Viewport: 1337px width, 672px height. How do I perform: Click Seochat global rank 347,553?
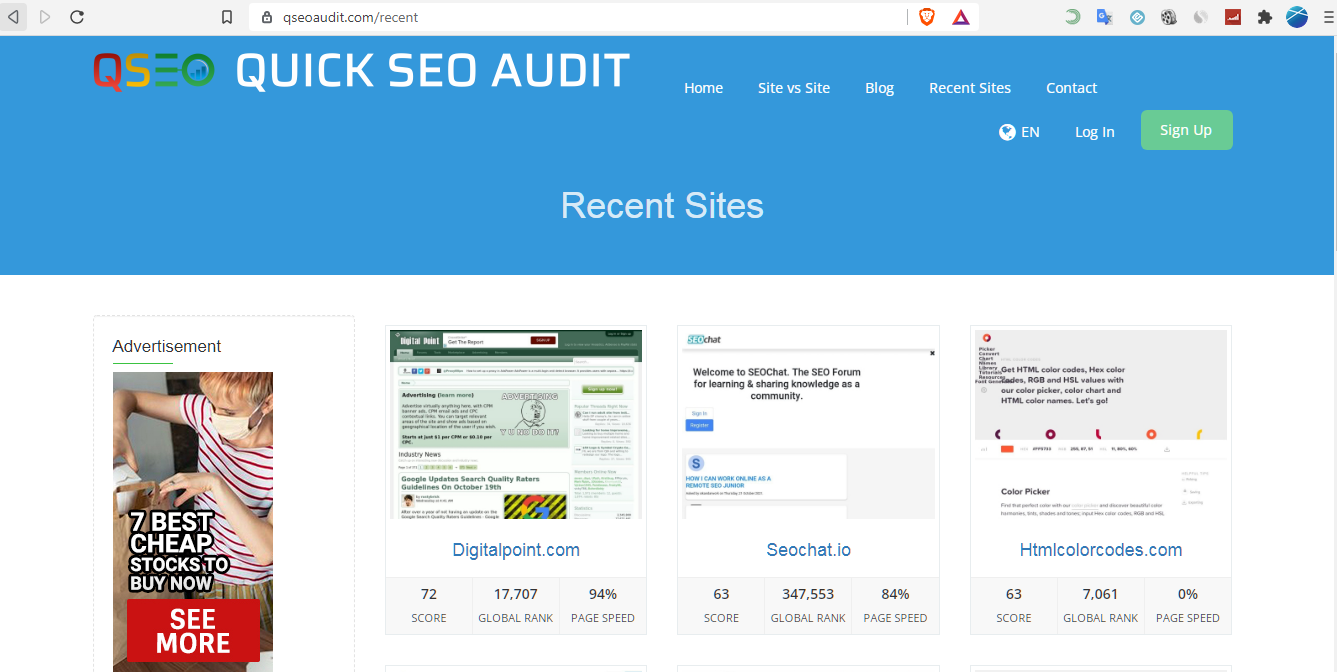(808, 594)
